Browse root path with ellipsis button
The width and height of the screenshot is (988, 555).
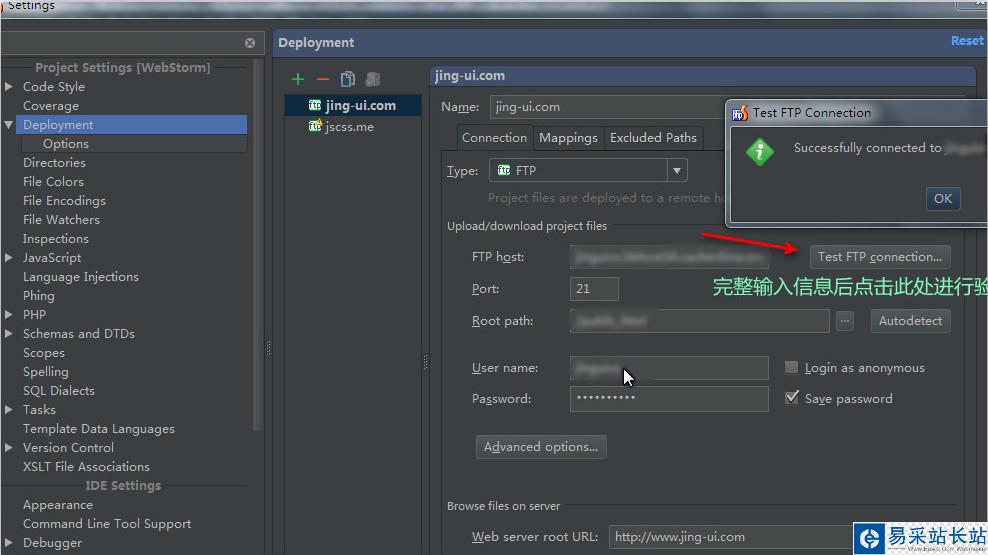point(845,321)
